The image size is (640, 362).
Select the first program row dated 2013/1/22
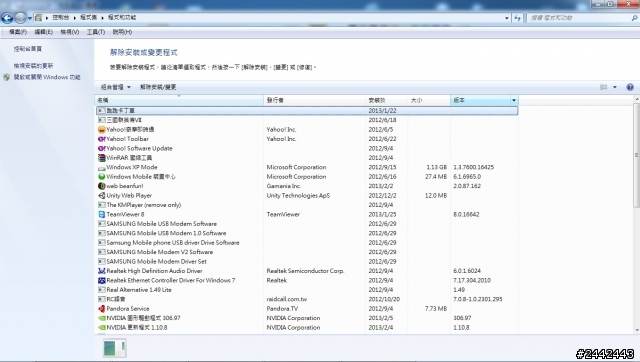point(307,111)
